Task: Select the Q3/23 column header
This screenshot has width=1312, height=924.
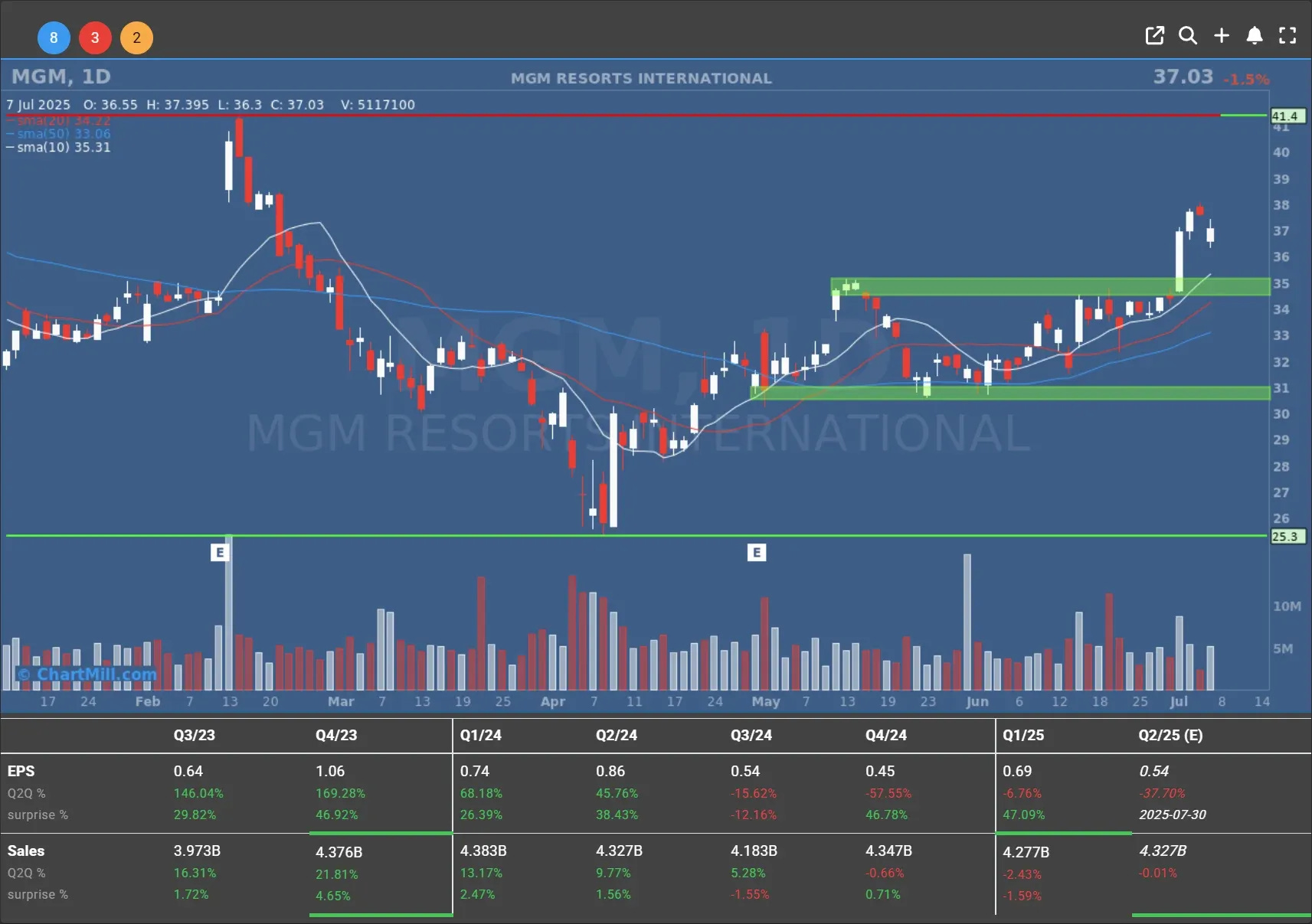Action: pyautogui.click(x=194, y=735)
